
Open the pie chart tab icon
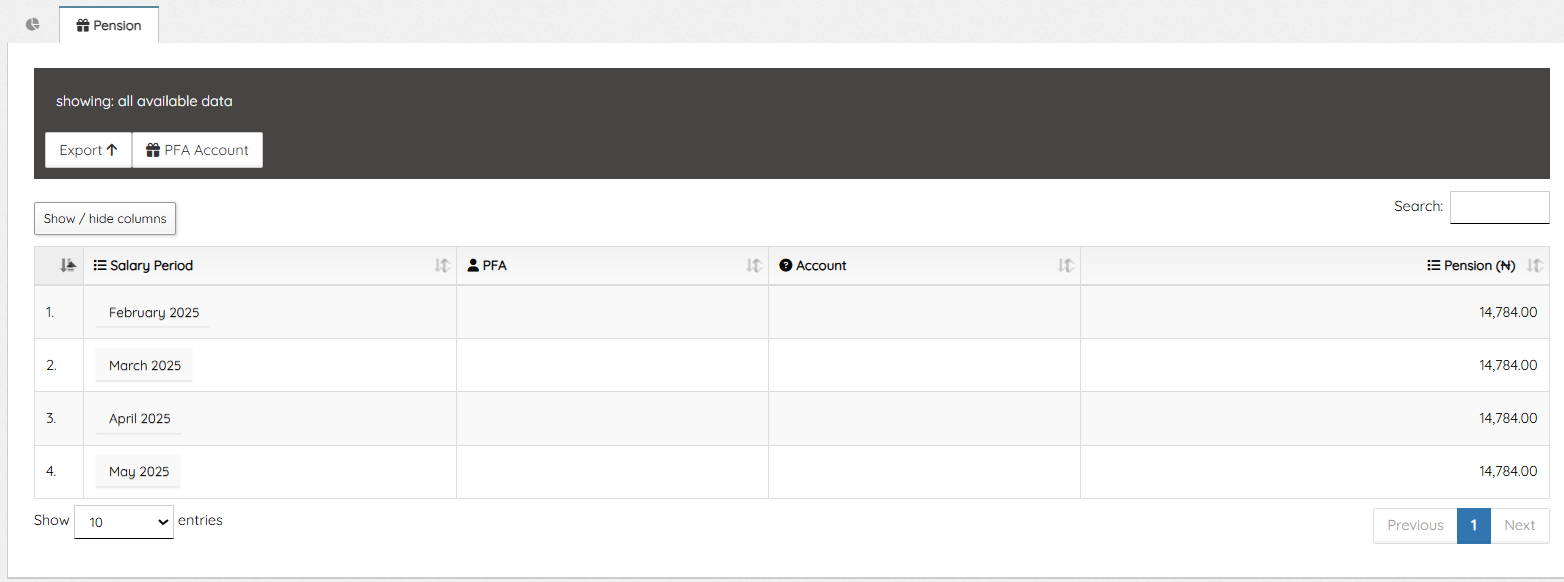click(33, 24)
